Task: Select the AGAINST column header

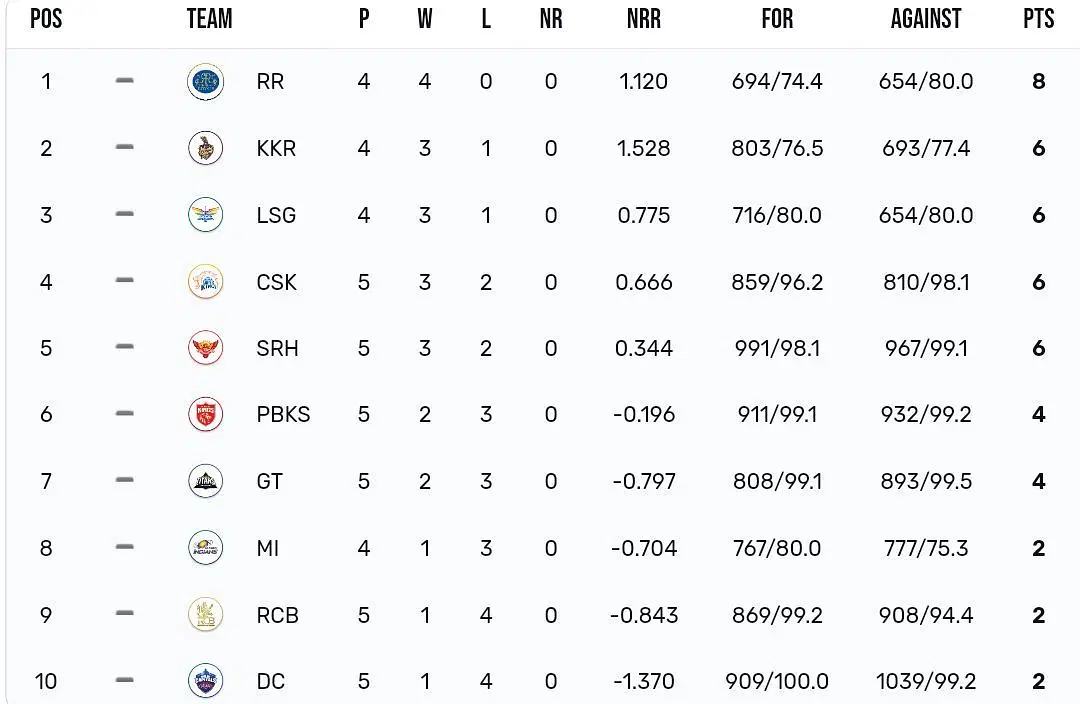Action: [926, 19]
